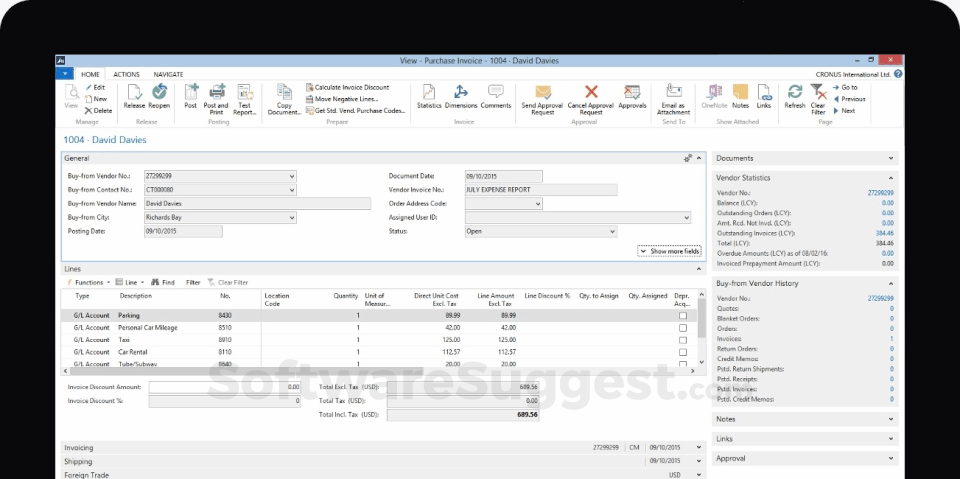Click the Send Approval Request icon

click(x=543, y=94)
